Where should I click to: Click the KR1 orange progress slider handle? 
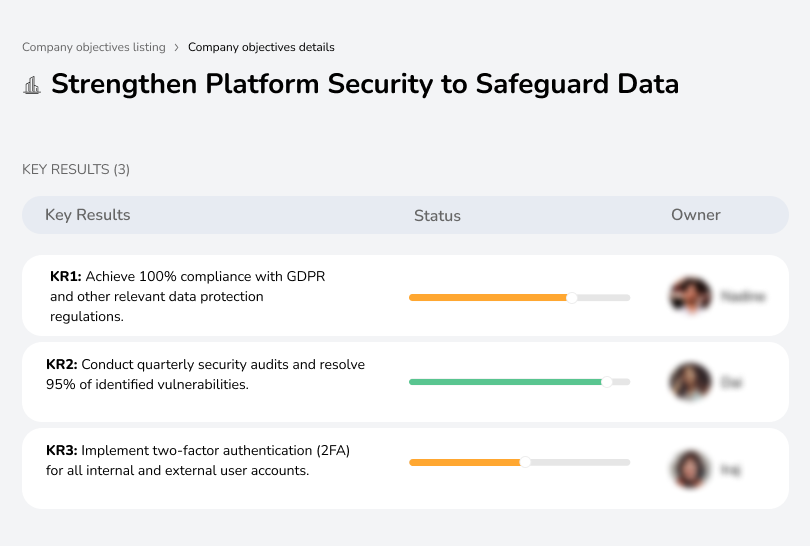coord(571,298)
